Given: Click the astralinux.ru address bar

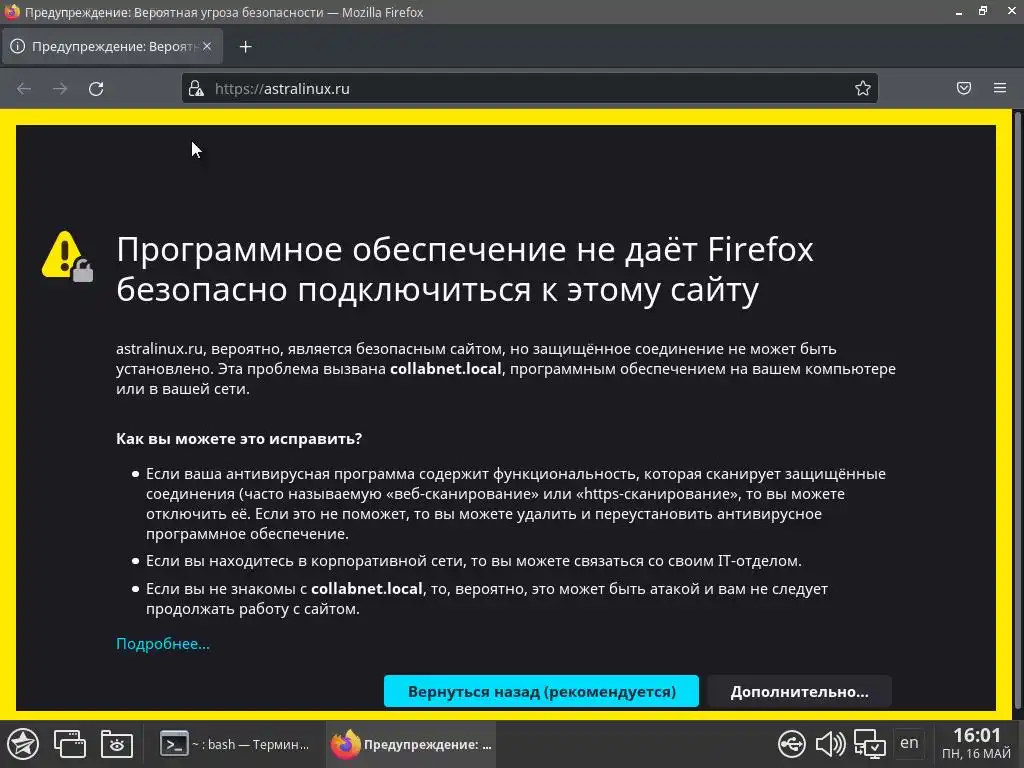Looking at the screenshot, I should point(529,89).
